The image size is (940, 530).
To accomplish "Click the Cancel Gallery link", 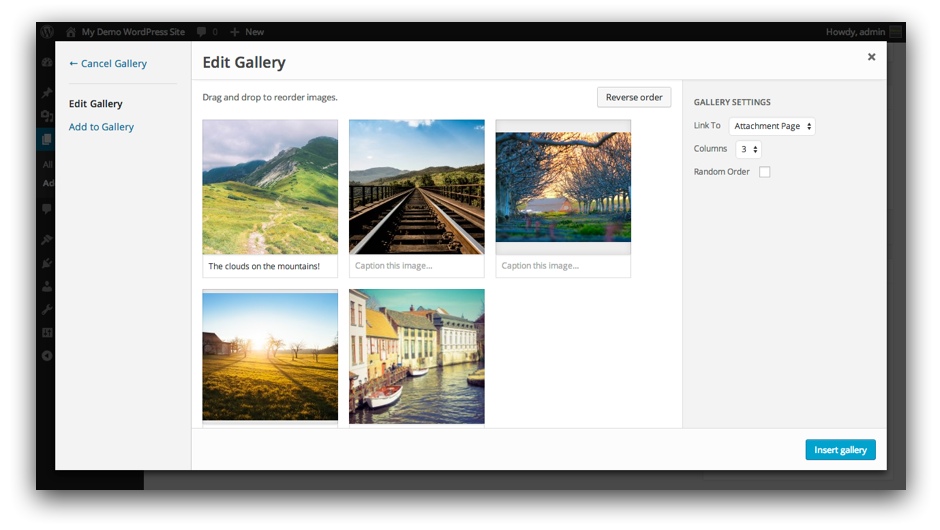I will pyautogui.click(x=108, y=64).
